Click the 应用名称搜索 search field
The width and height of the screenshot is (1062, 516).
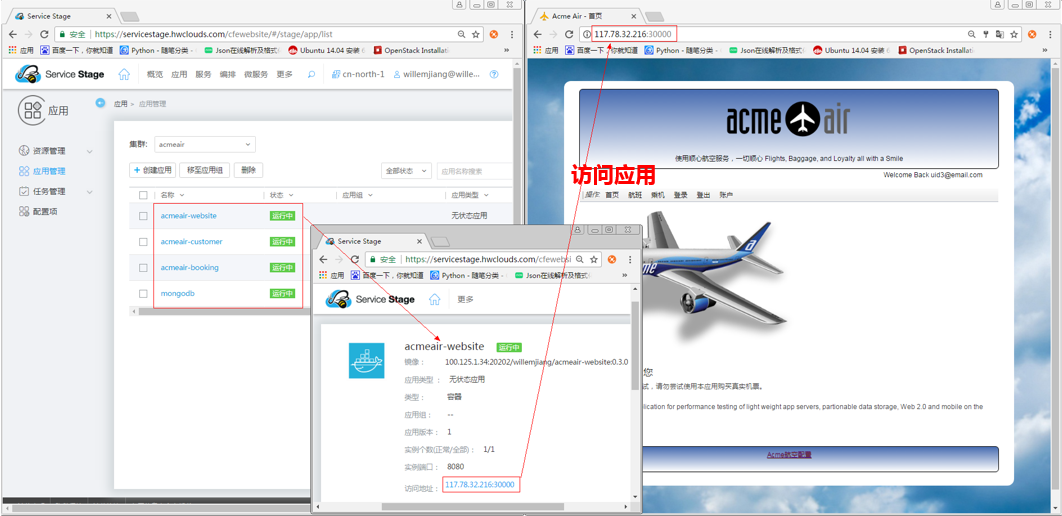coord(474,171)
